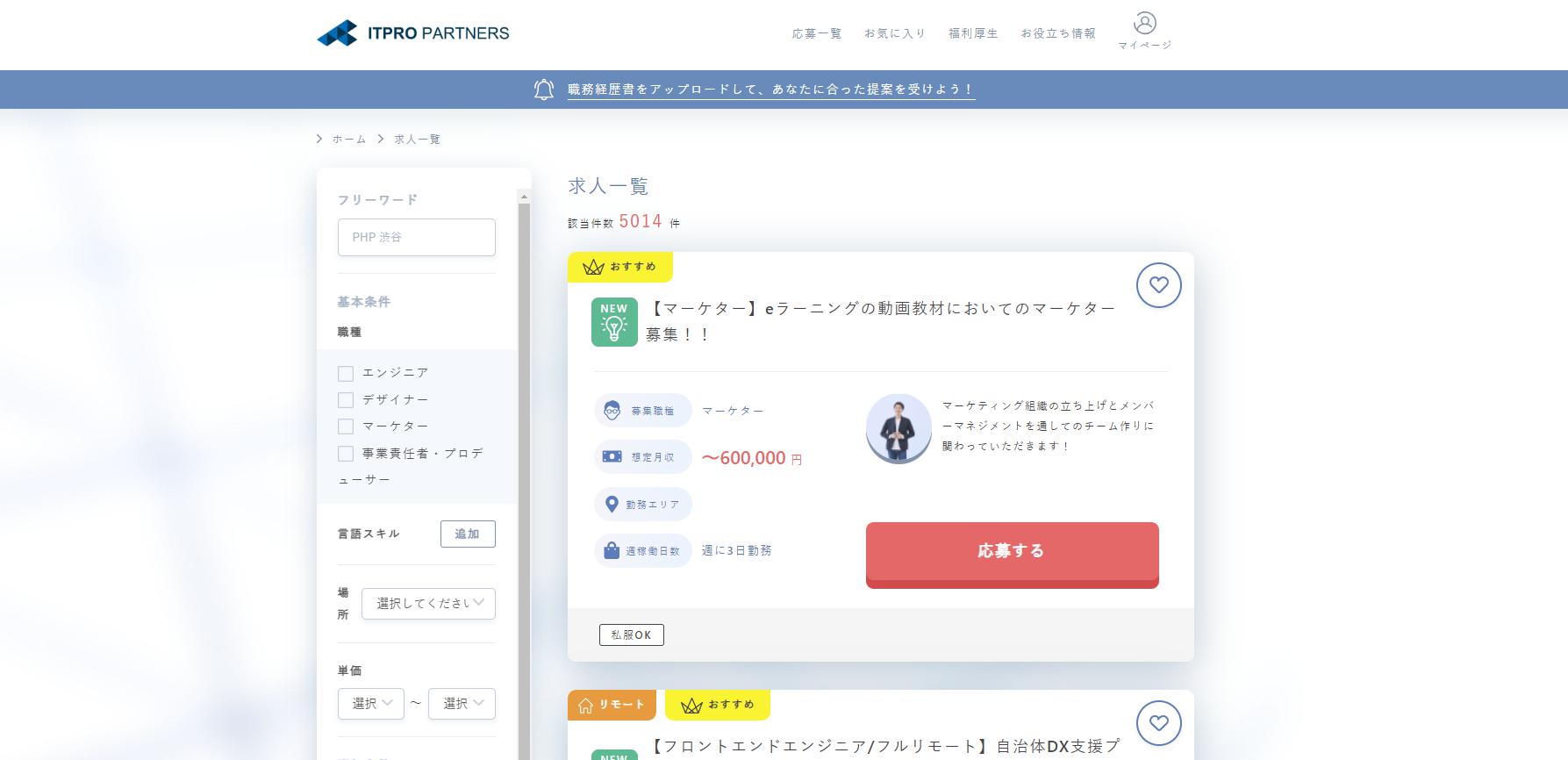Image resolution: width=1568 pixels, height=760 pixels.
Task: Click the 想定月収 money icon label
Action: 643,457
